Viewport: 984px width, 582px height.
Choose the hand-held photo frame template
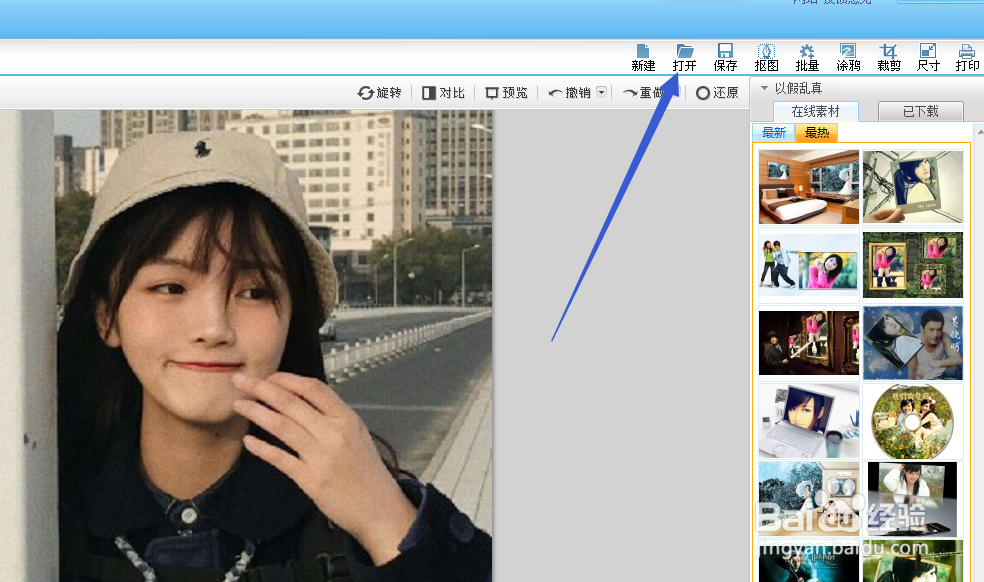point(912,187)
